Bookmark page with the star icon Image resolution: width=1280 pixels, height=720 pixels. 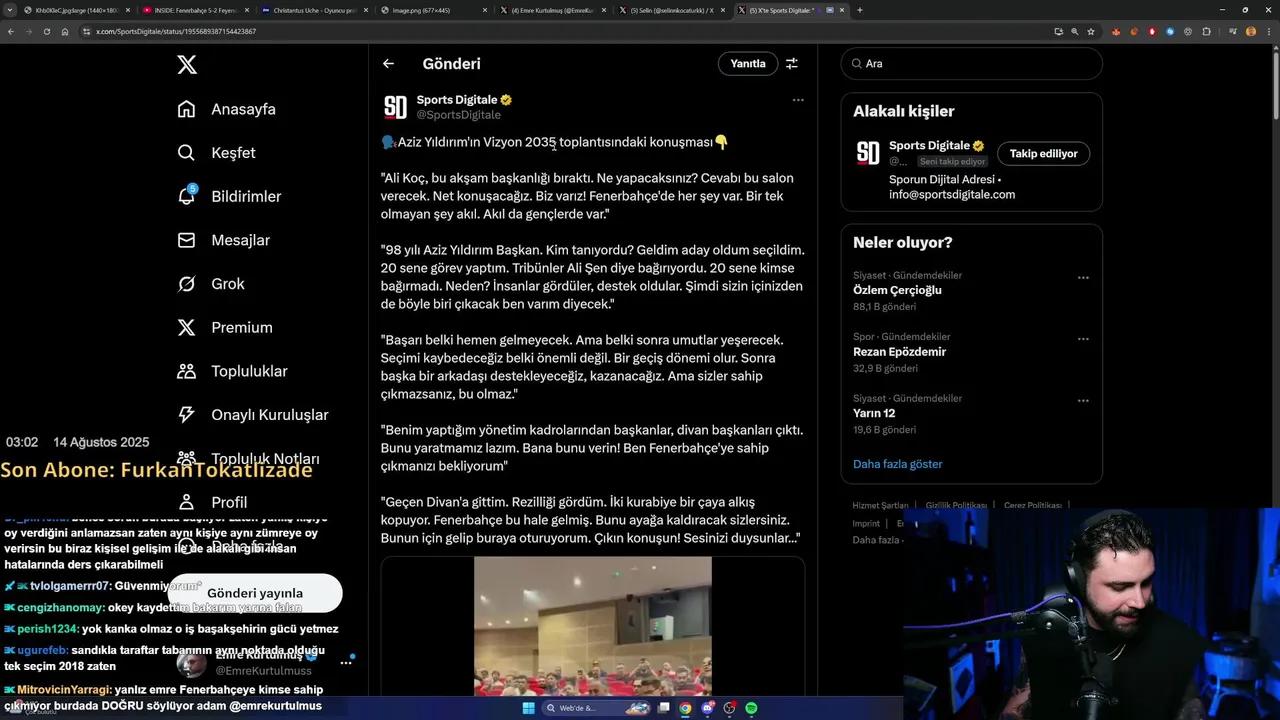click(1091, 31)
